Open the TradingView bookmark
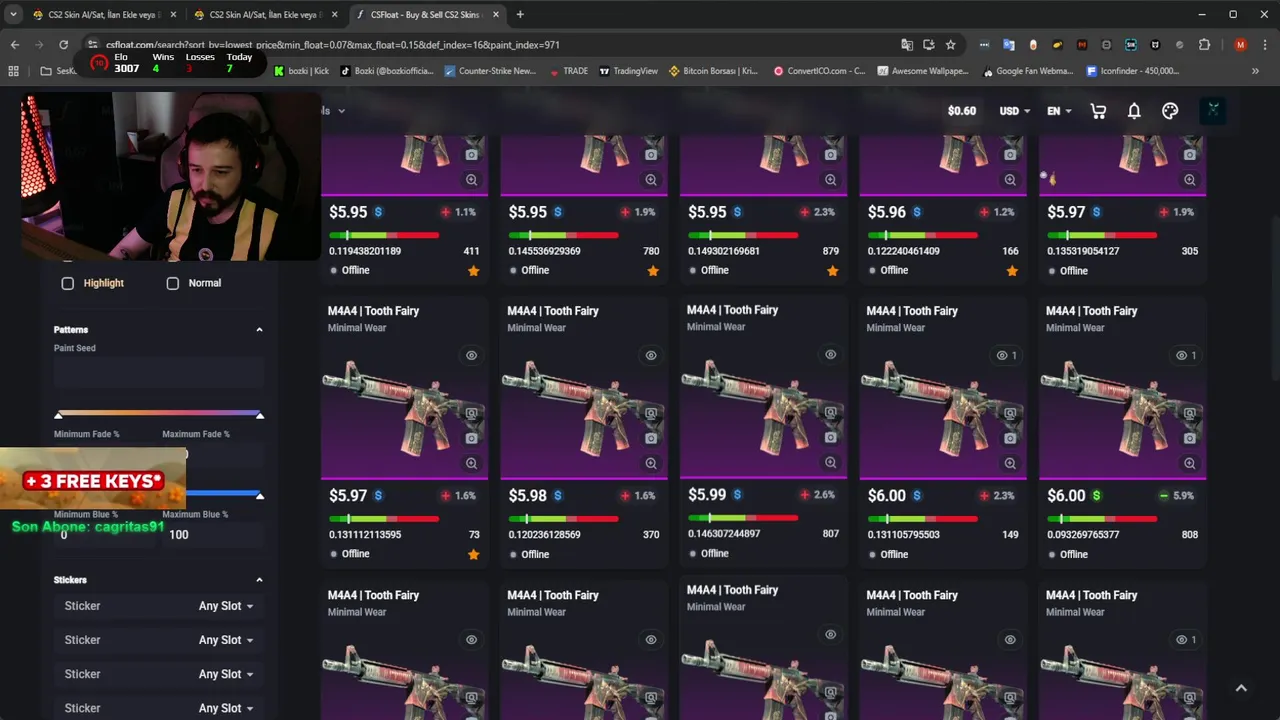This screenshot has height=720, width=1280. tap(628, 71)
